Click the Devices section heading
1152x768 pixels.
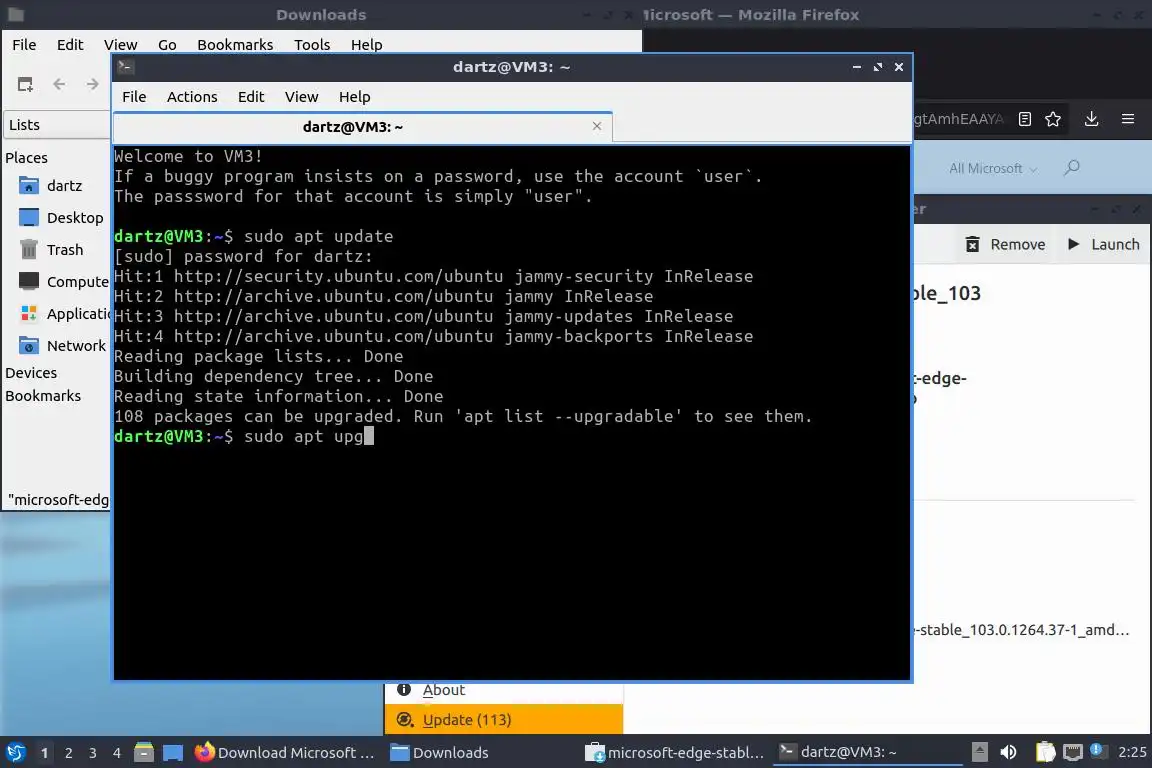(31, 373)
